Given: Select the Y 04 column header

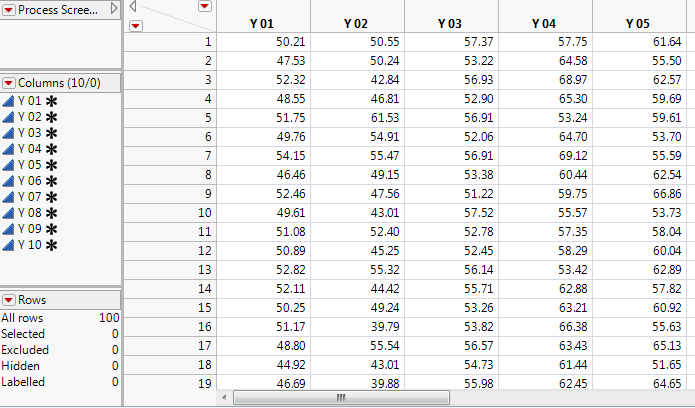Looking at the screenshot, I should click(x=545, y=16).
